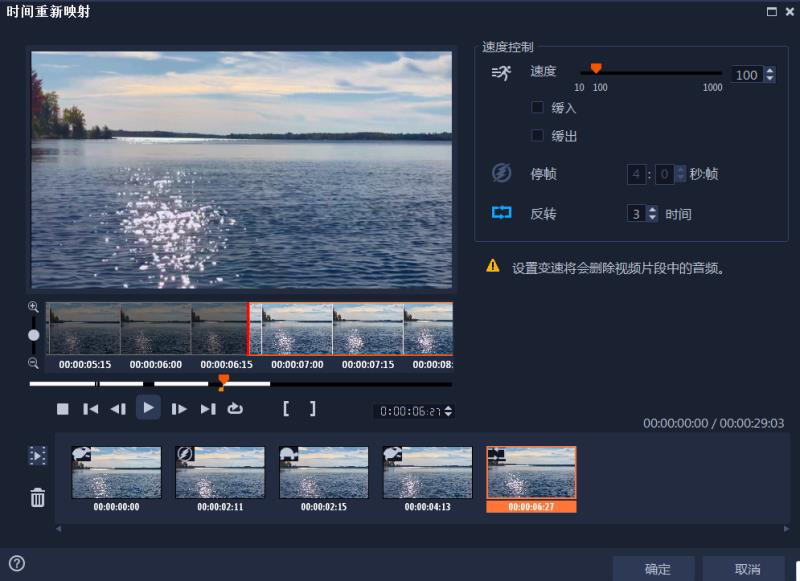The width and height of the screenshot is (800, 581).
Task: Click the filmstrip frame at 00:00:07:00
Action: 297,329
